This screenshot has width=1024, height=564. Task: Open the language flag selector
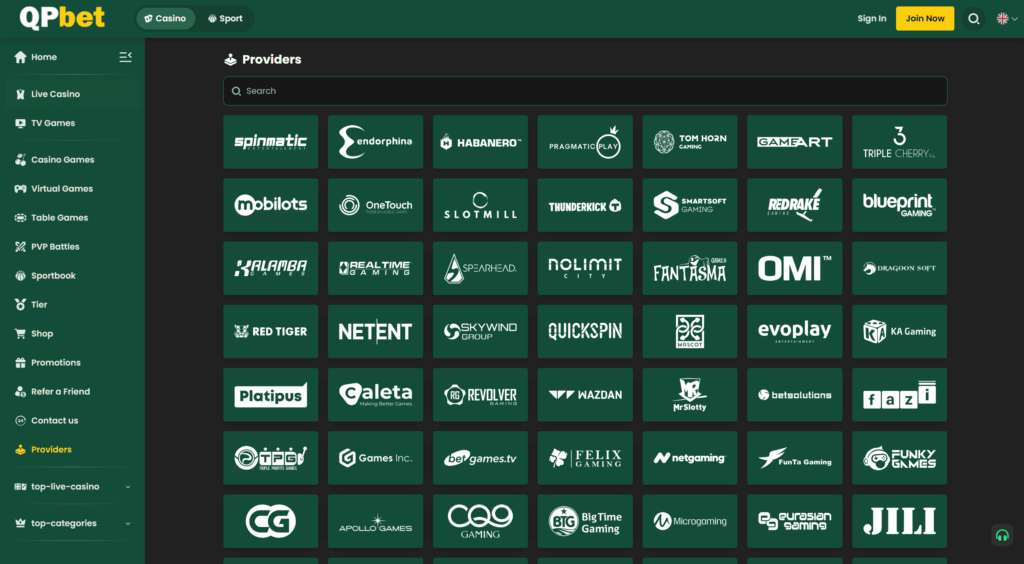click(1006, 18)
